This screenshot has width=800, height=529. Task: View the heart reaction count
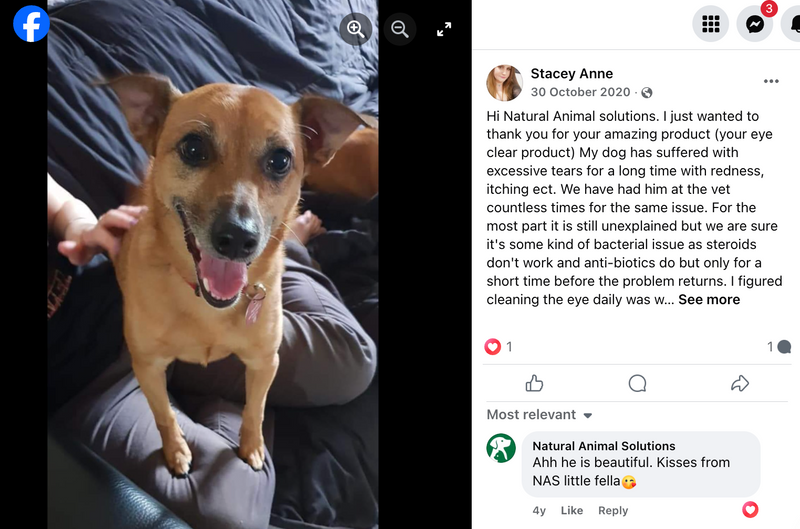pyautogui.click(x=498, y=347)
